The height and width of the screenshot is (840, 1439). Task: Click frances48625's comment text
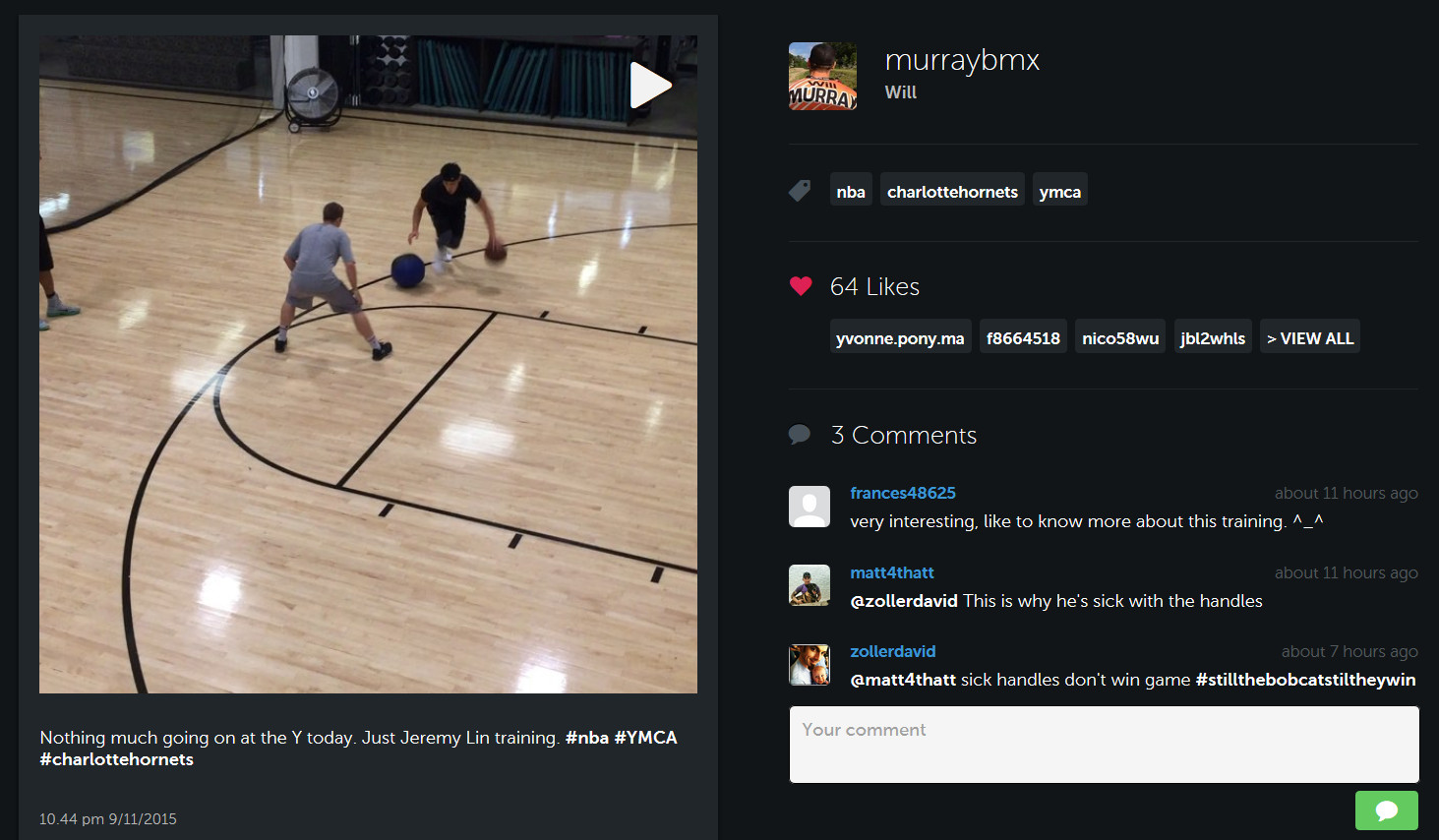click(x=1087, y=521)
